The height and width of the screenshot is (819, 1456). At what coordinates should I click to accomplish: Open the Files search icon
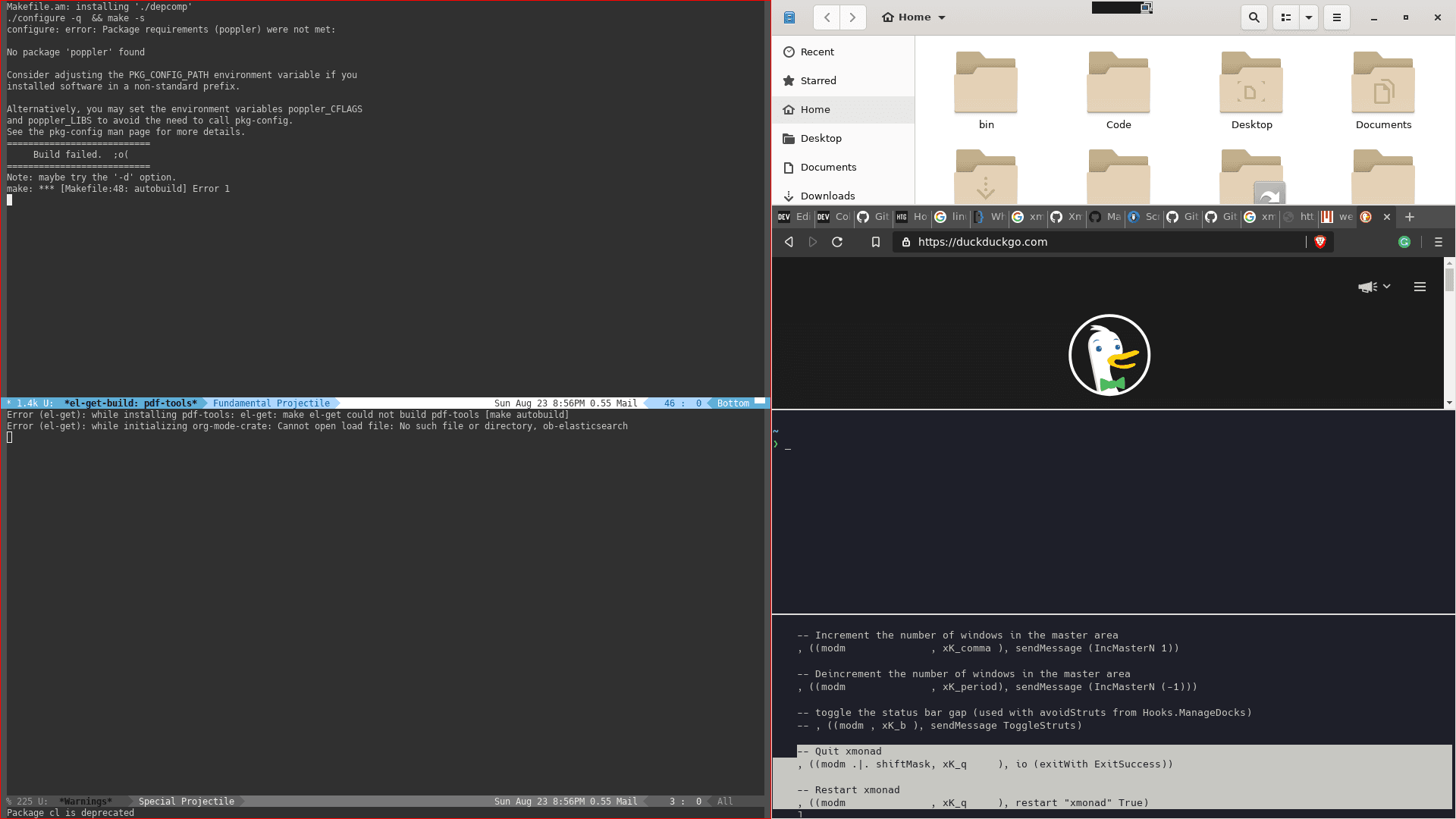[x=1254, y=17]
